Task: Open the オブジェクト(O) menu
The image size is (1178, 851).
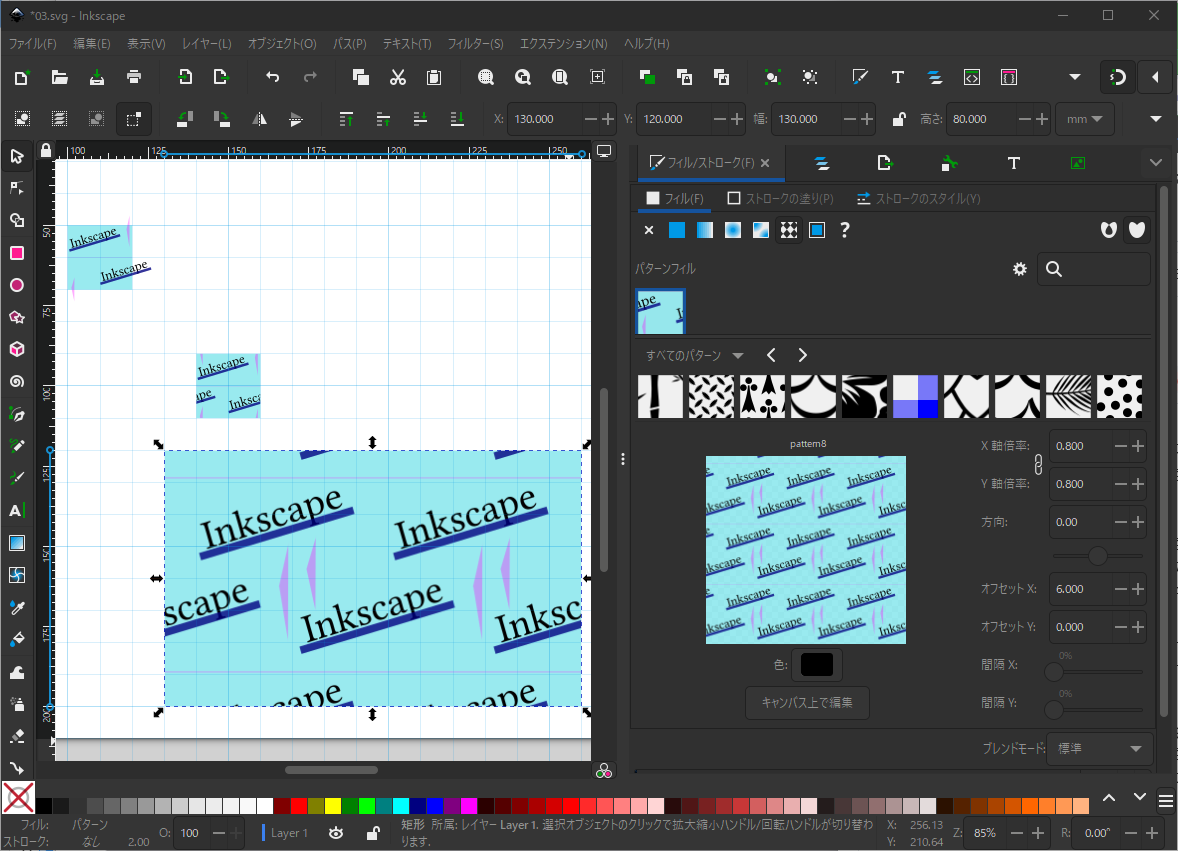Action: 282,44
